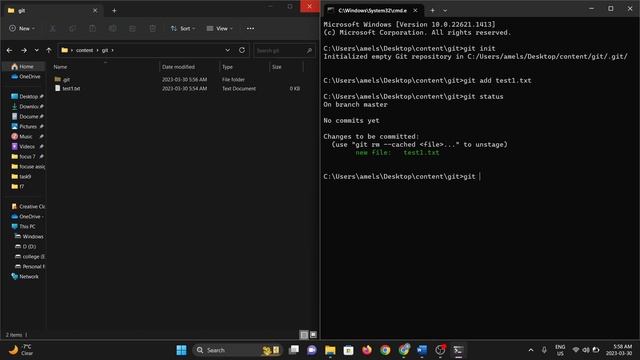The image size is (640, 360).
Task: Open the Sort dropdown
Action: point(183,29)
